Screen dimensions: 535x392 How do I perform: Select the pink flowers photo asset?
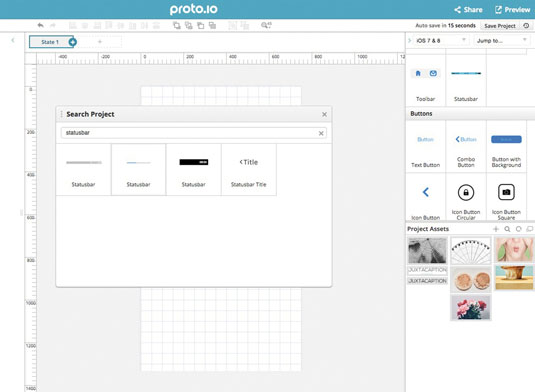click(x=471, y=308)
